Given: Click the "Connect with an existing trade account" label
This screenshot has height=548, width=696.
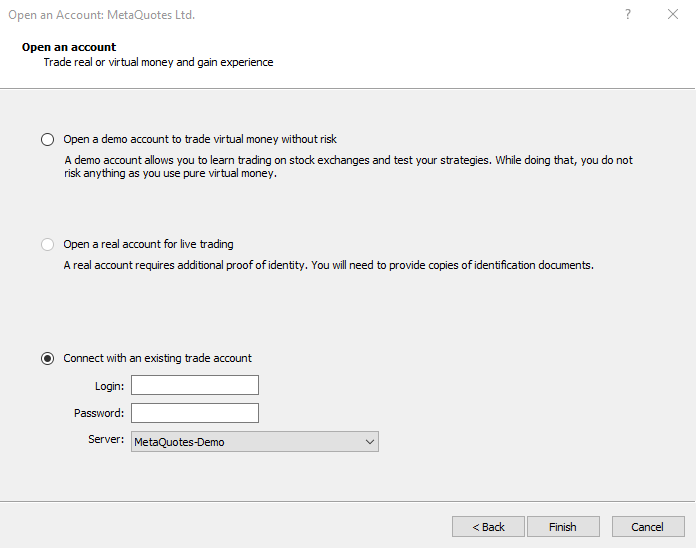Looking at the screenshot, I should pyautogui.click(x=157, y=358).
